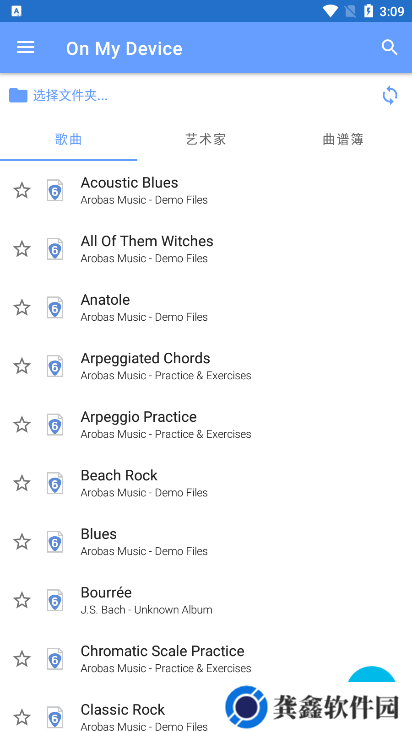The image size is (412, 732).
Task: Select the 歌曲 tab
Action: [x=69, y=139]
